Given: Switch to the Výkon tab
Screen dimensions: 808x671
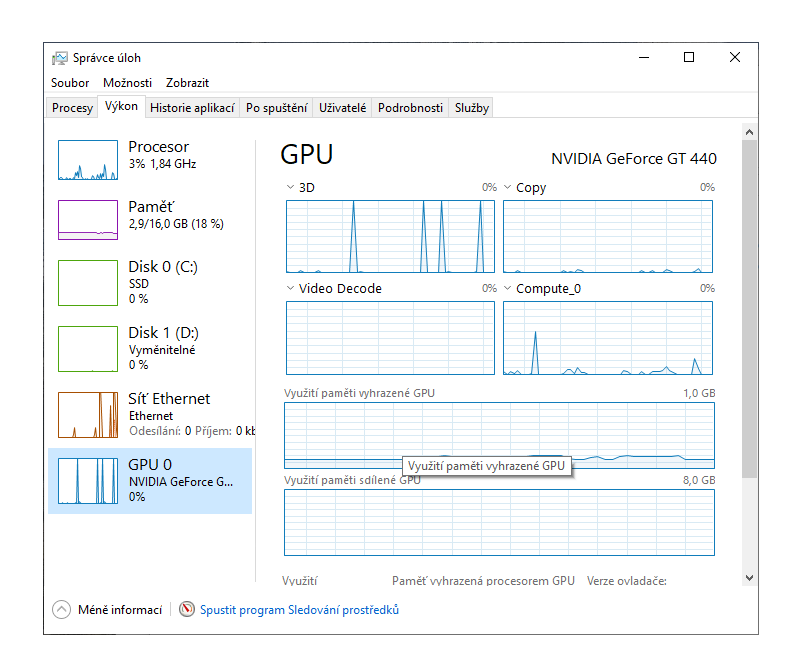Looking at the screenshot, I should (x=122, y=106).
